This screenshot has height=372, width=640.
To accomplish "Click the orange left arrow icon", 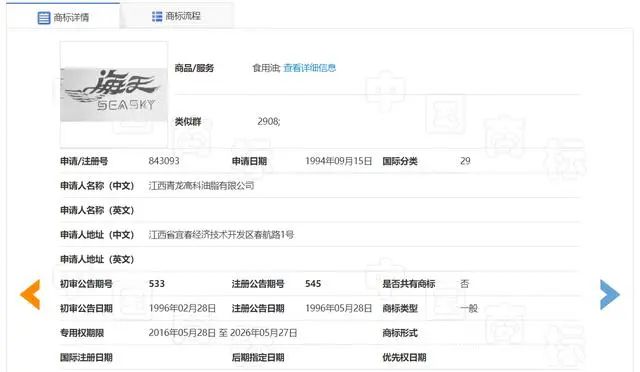I will pos(30,294).
